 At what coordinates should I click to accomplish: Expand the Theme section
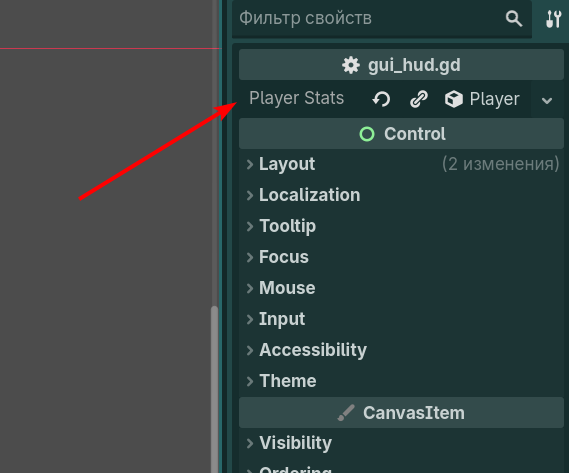click(x=401, y=381)
